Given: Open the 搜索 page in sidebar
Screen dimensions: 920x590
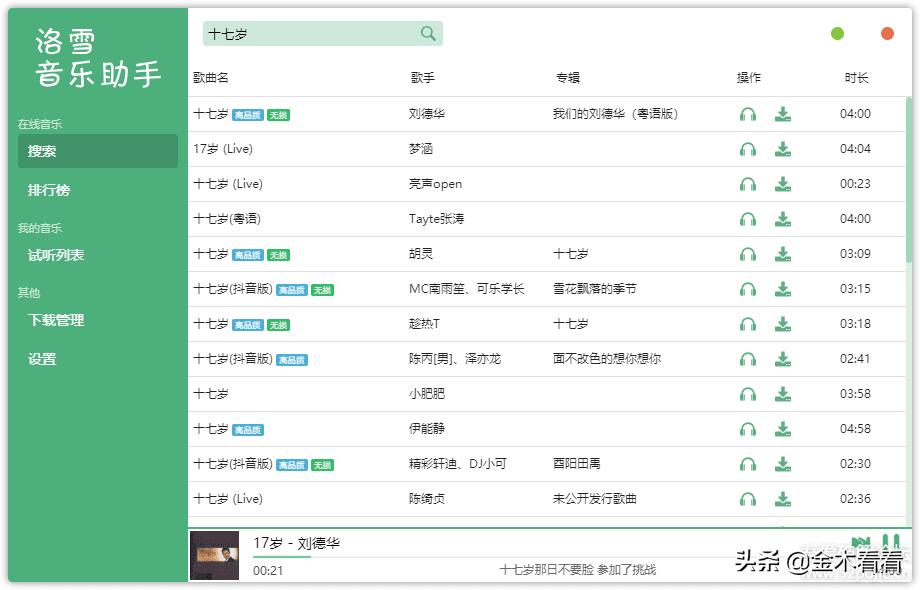Looking at the screenshot, I should click(x=97, y=151).
